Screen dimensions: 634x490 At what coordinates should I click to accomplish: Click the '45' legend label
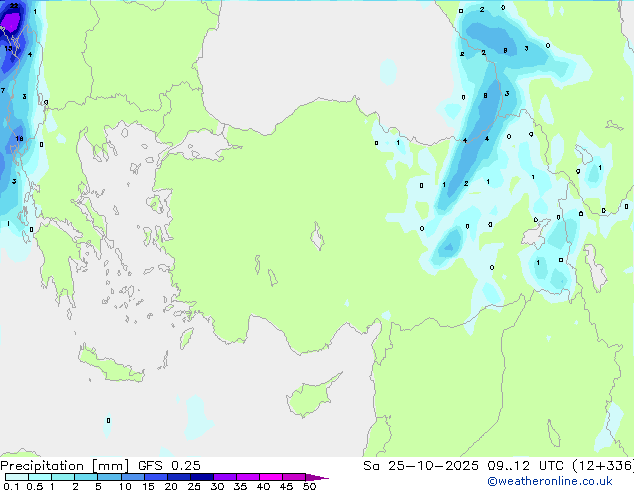pos(286,486)
